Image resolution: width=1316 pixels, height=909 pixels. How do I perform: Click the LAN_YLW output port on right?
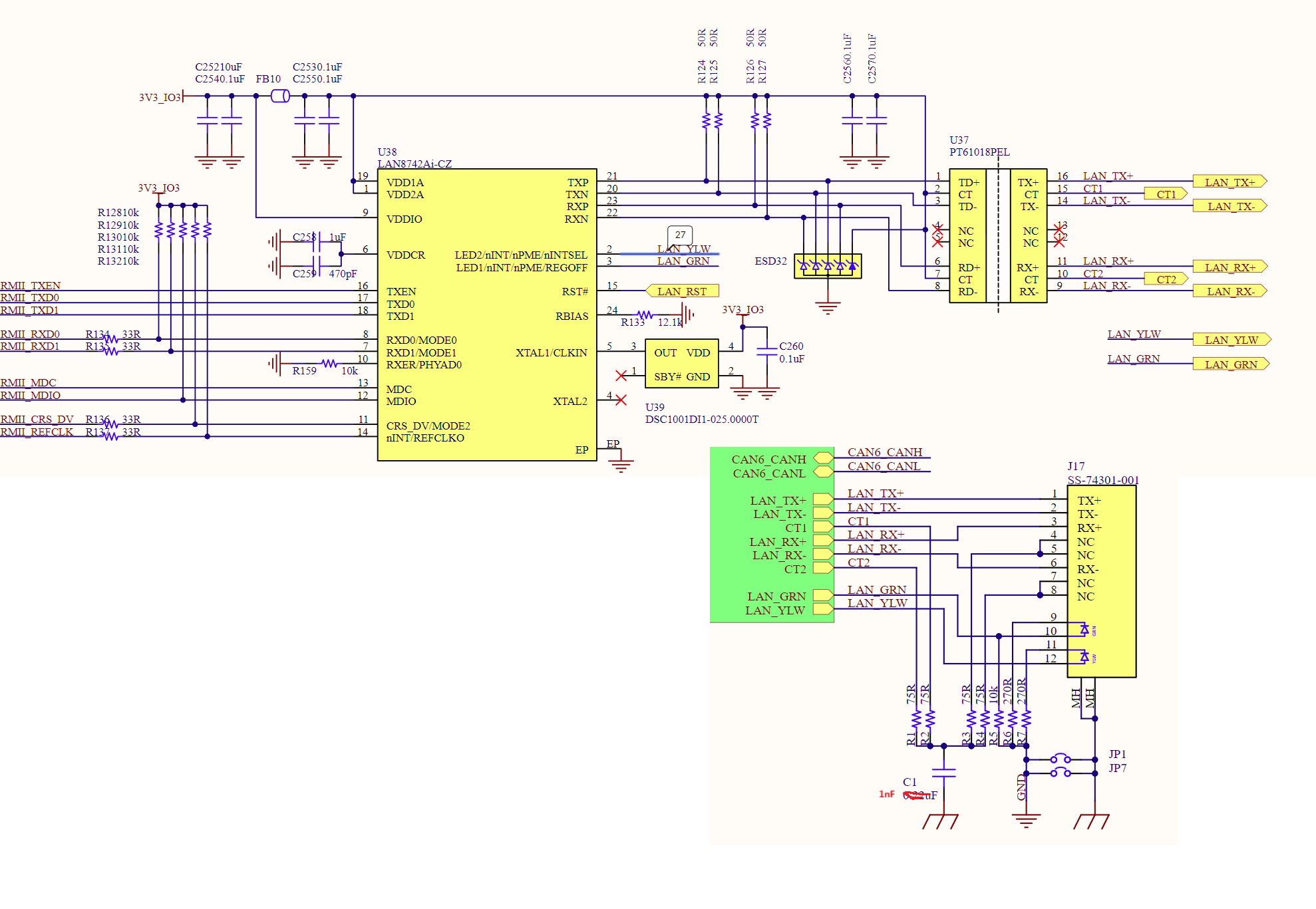(x=1231, y=340)
